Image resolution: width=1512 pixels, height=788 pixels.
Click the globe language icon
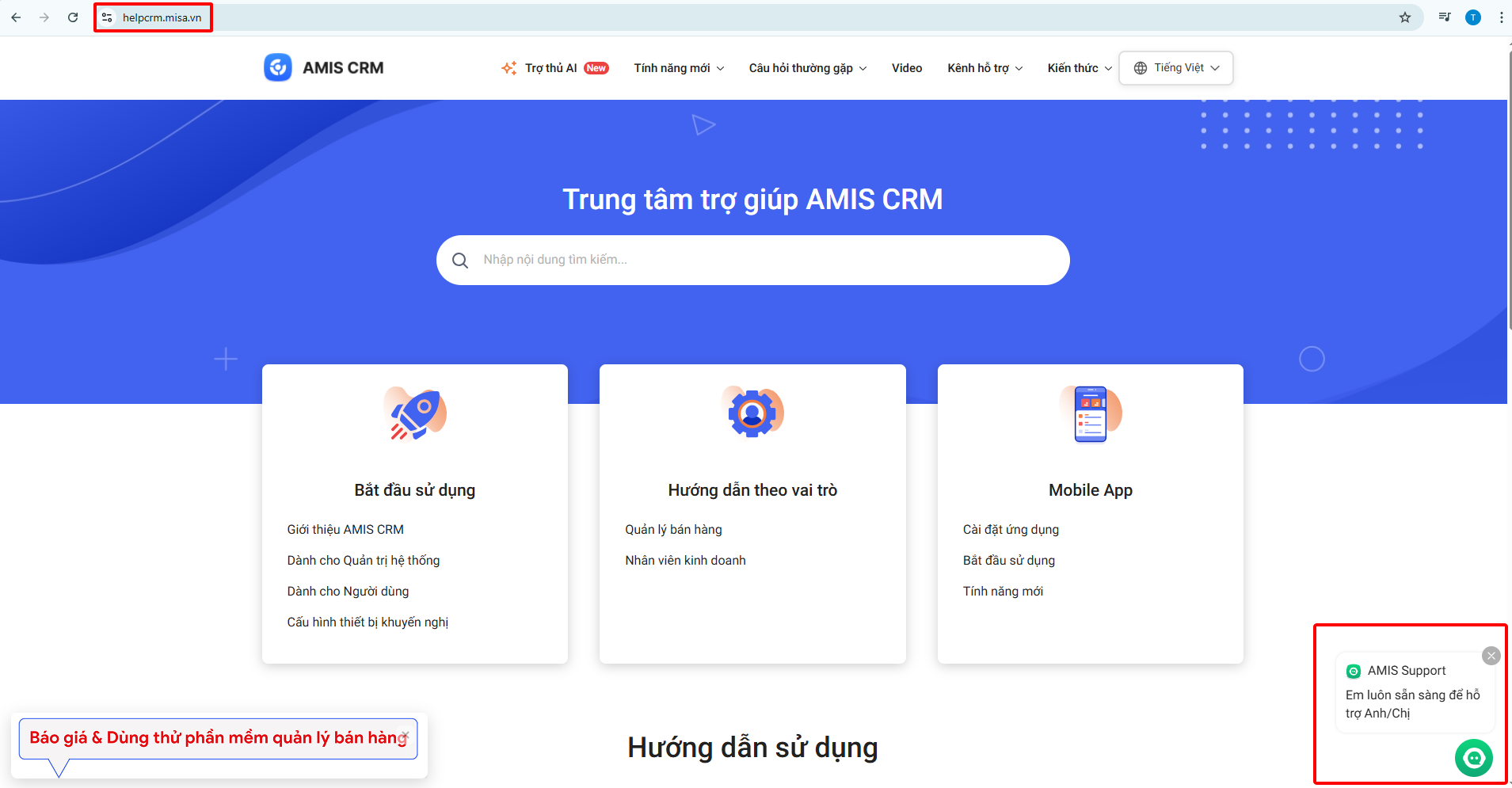(1141, 68)
